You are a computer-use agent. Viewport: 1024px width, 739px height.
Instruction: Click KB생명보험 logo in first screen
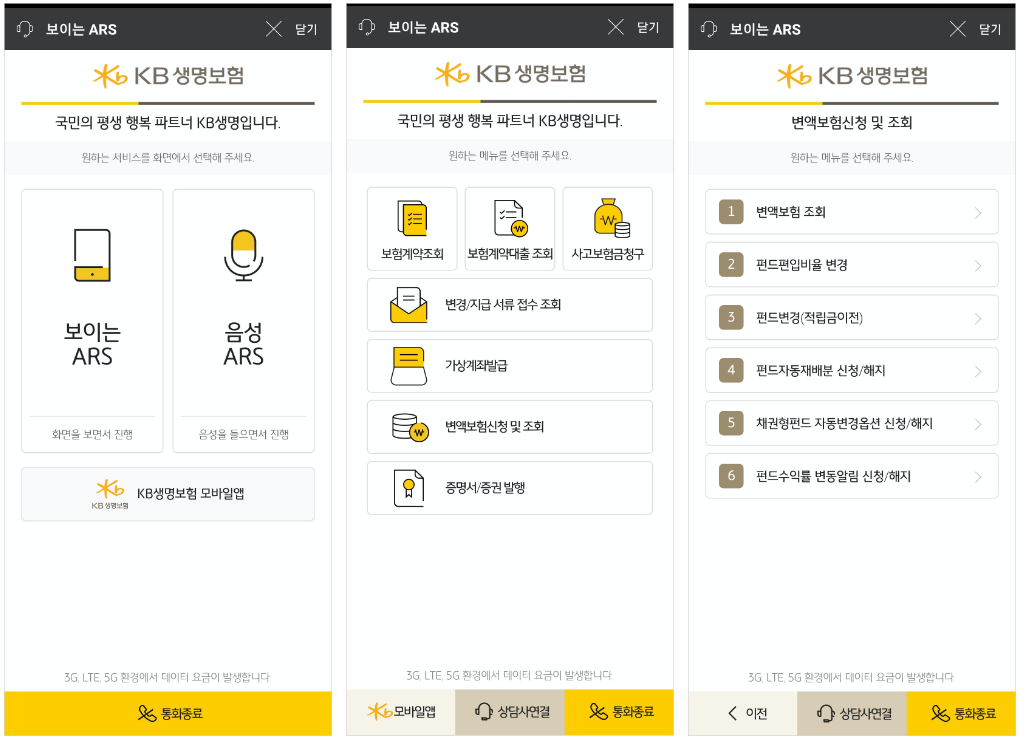[168, 76]
